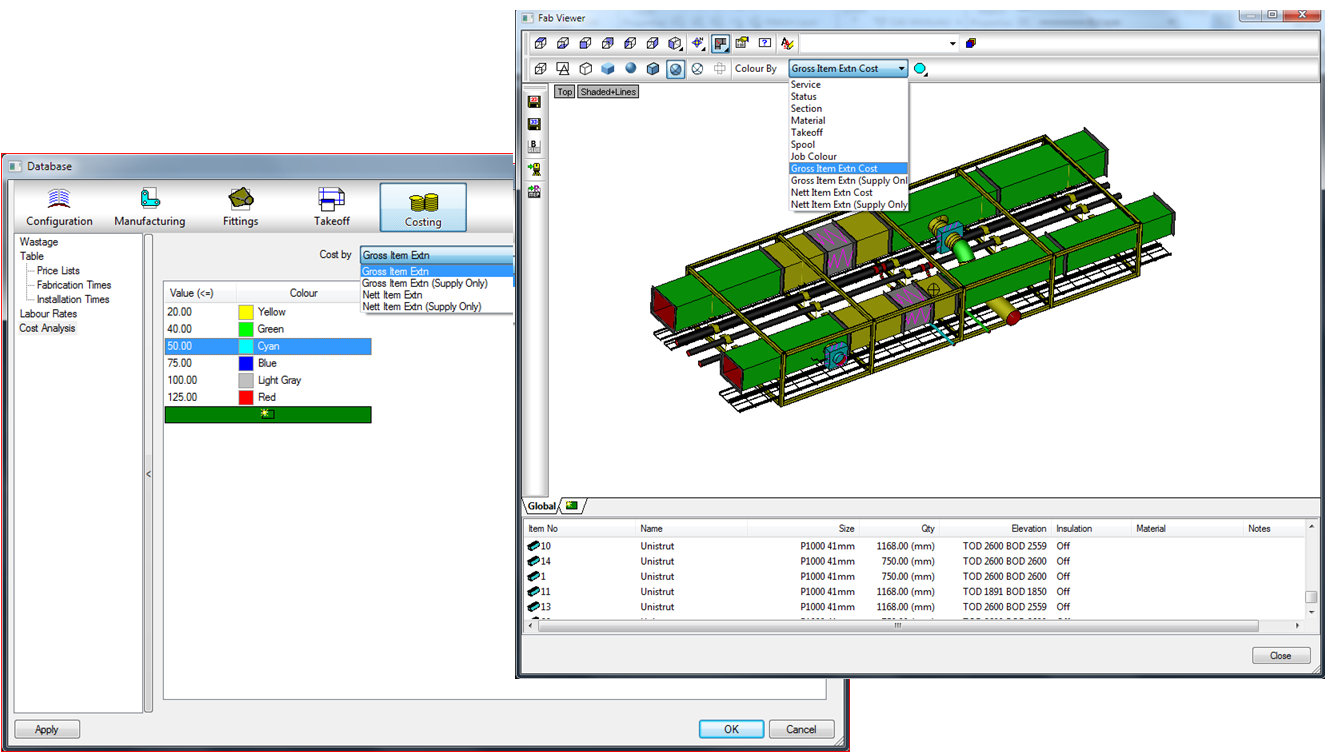Select the solid light-blue shaded cube icon
Viewport: 1330px width, 755px height.
point(608,69)
